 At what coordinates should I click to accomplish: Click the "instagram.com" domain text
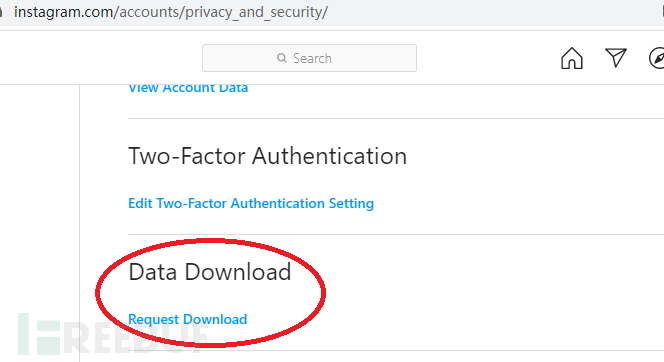pos(63,12)
